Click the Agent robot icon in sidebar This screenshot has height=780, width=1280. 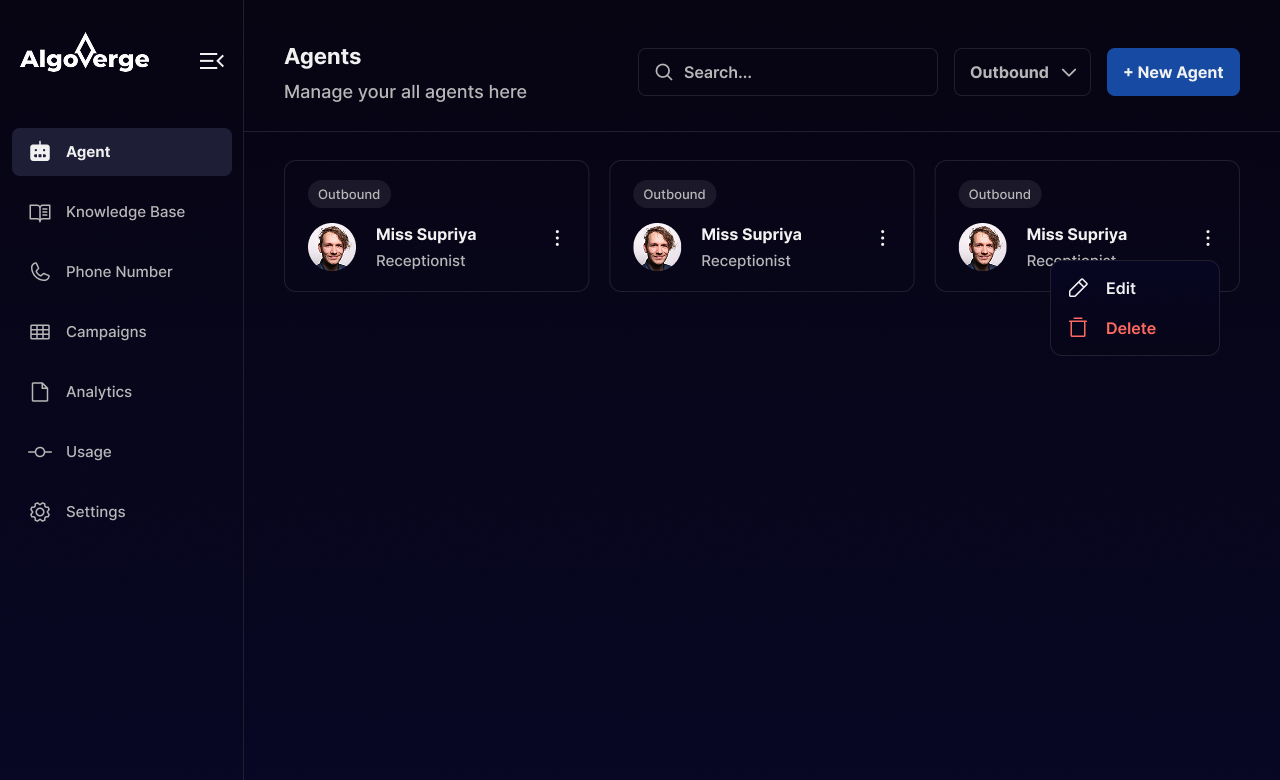[40, 152]
